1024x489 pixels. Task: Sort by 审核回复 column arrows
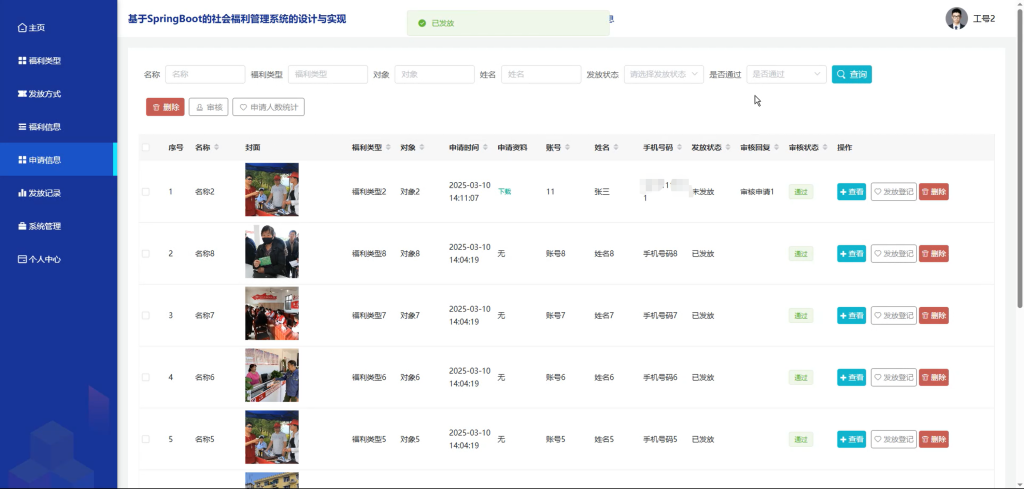click(776, 148)
